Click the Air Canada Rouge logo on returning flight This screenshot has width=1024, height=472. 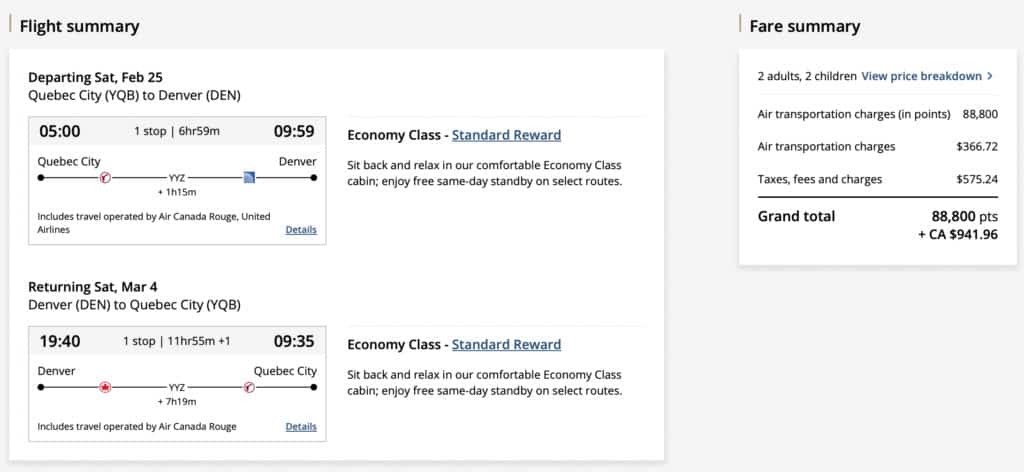tap(250, 387)
